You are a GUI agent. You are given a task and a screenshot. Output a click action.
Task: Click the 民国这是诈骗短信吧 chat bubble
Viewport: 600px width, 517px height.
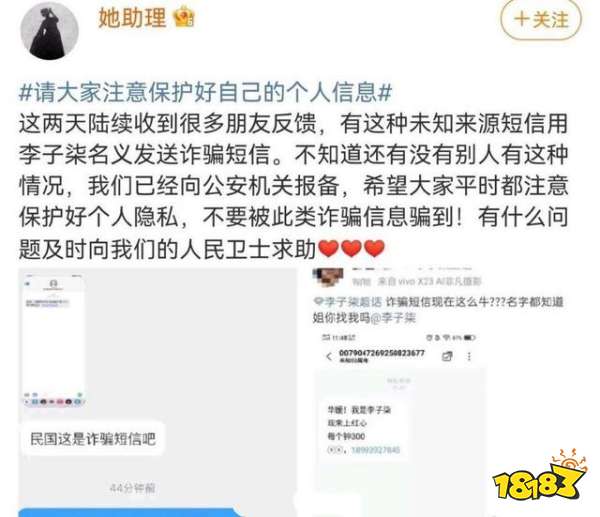(x=93, y=439)
